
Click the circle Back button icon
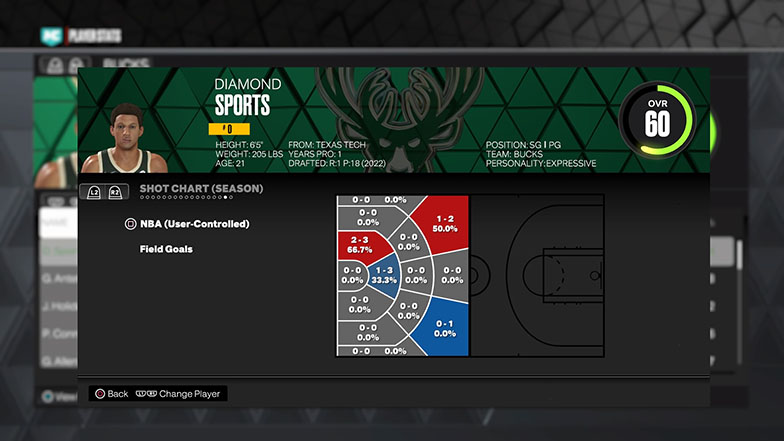(x=100, y=394)
